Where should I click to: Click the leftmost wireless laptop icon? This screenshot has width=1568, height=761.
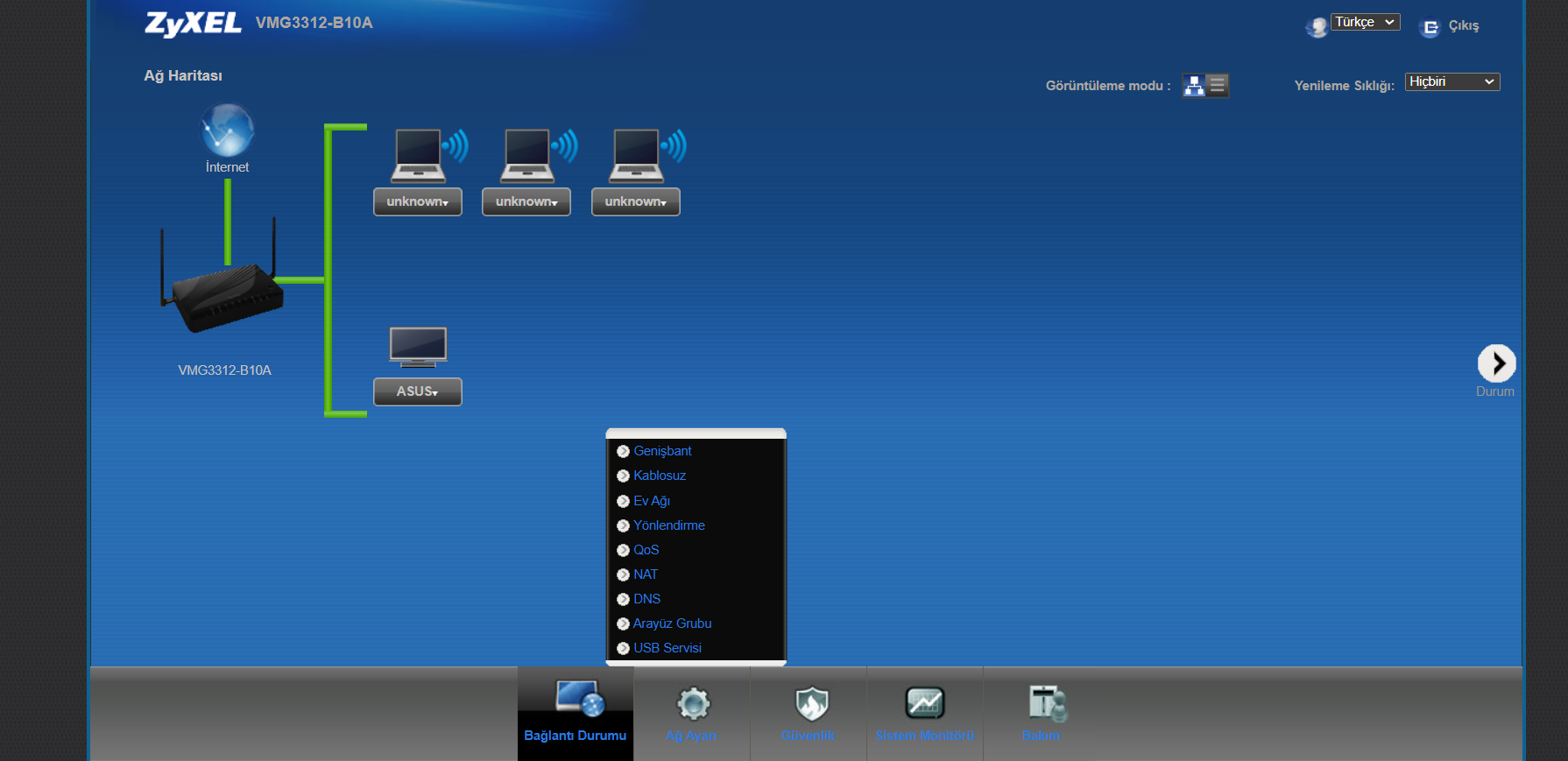click(429, 156)
